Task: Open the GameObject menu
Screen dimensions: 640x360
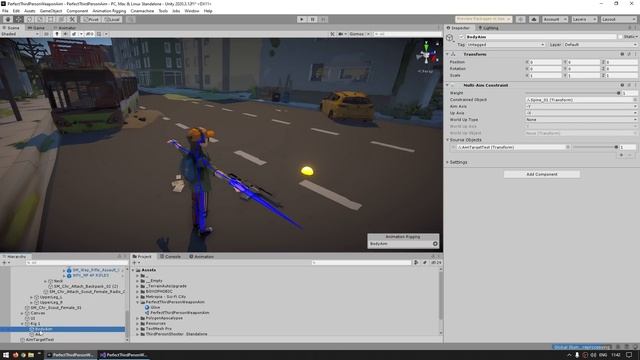Action: (x=51, y=11)
